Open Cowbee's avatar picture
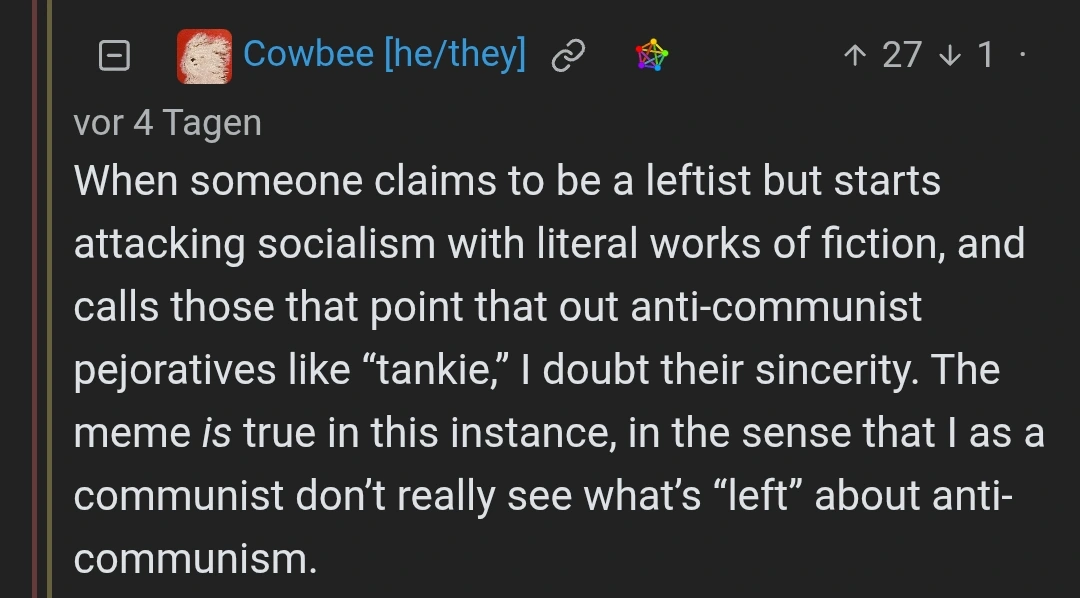The width and height of the screenshot is (1080, 598). point(204,55)
